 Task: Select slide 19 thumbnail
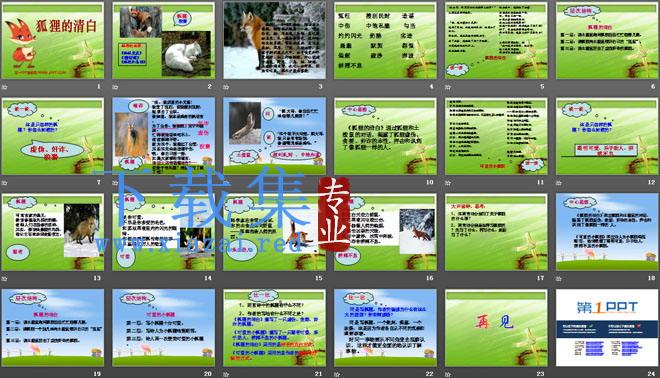[x=53, y=327]
